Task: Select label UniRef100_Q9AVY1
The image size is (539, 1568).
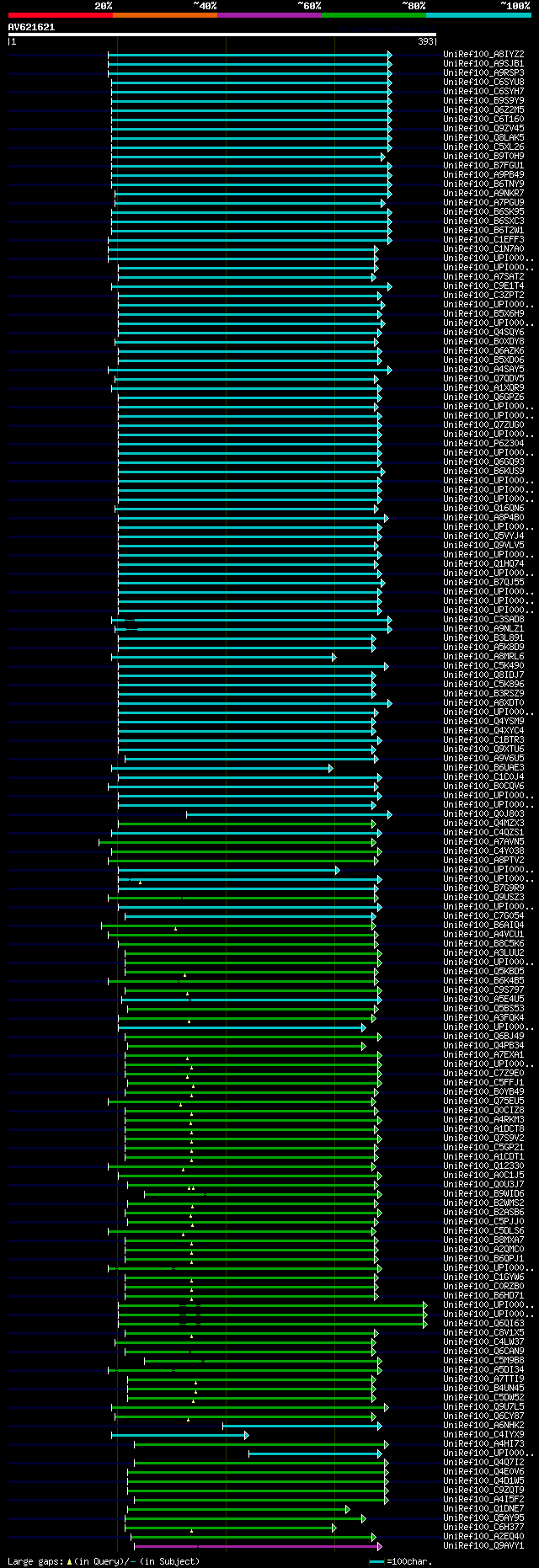Action: 483,1545
